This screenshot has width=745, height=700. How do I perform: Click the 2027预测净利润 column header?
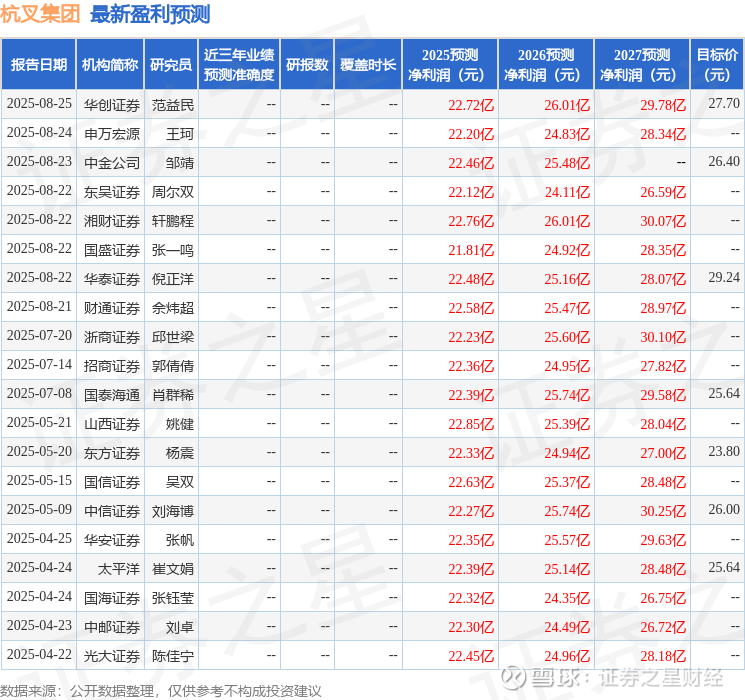pos(642,65)
